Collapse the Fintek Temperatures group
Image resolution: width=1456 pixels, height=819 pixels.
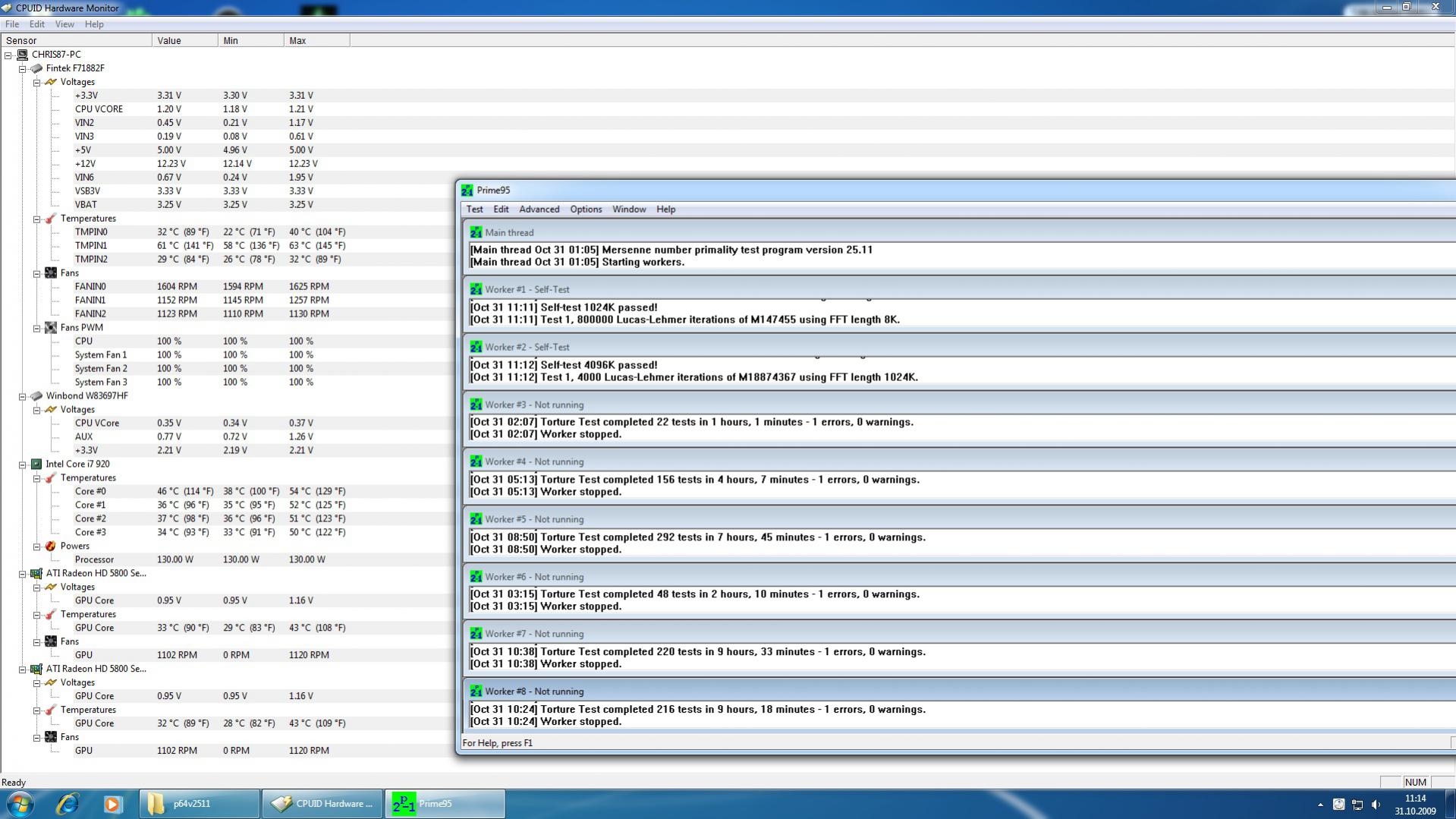(36, 219)
